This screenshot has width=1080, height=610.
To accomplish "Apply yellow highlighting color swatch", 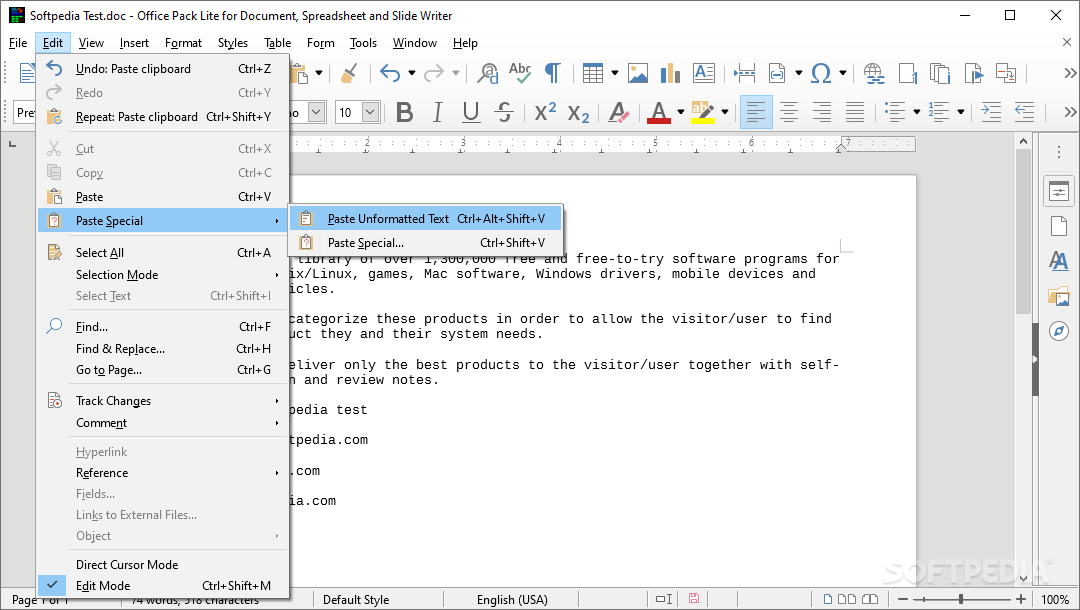I will (703, 112).
